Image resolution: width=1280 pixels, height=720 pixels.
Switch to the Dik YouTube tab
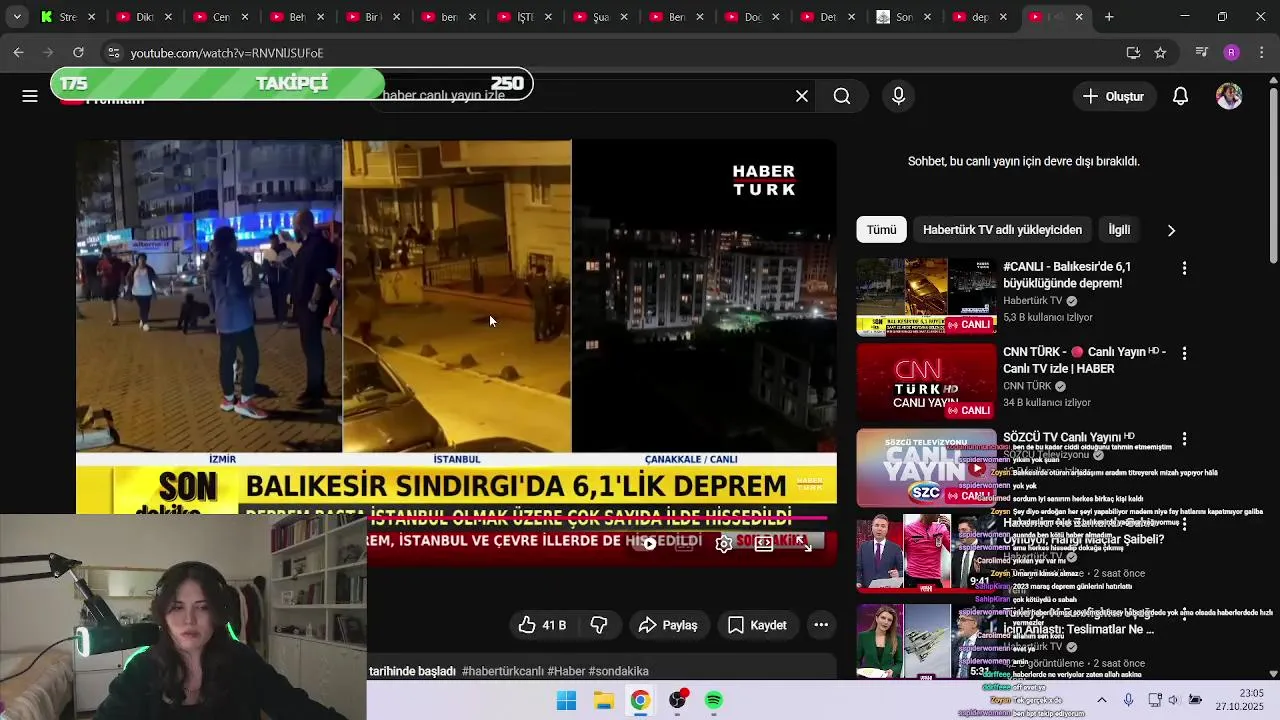coord(143,17)
